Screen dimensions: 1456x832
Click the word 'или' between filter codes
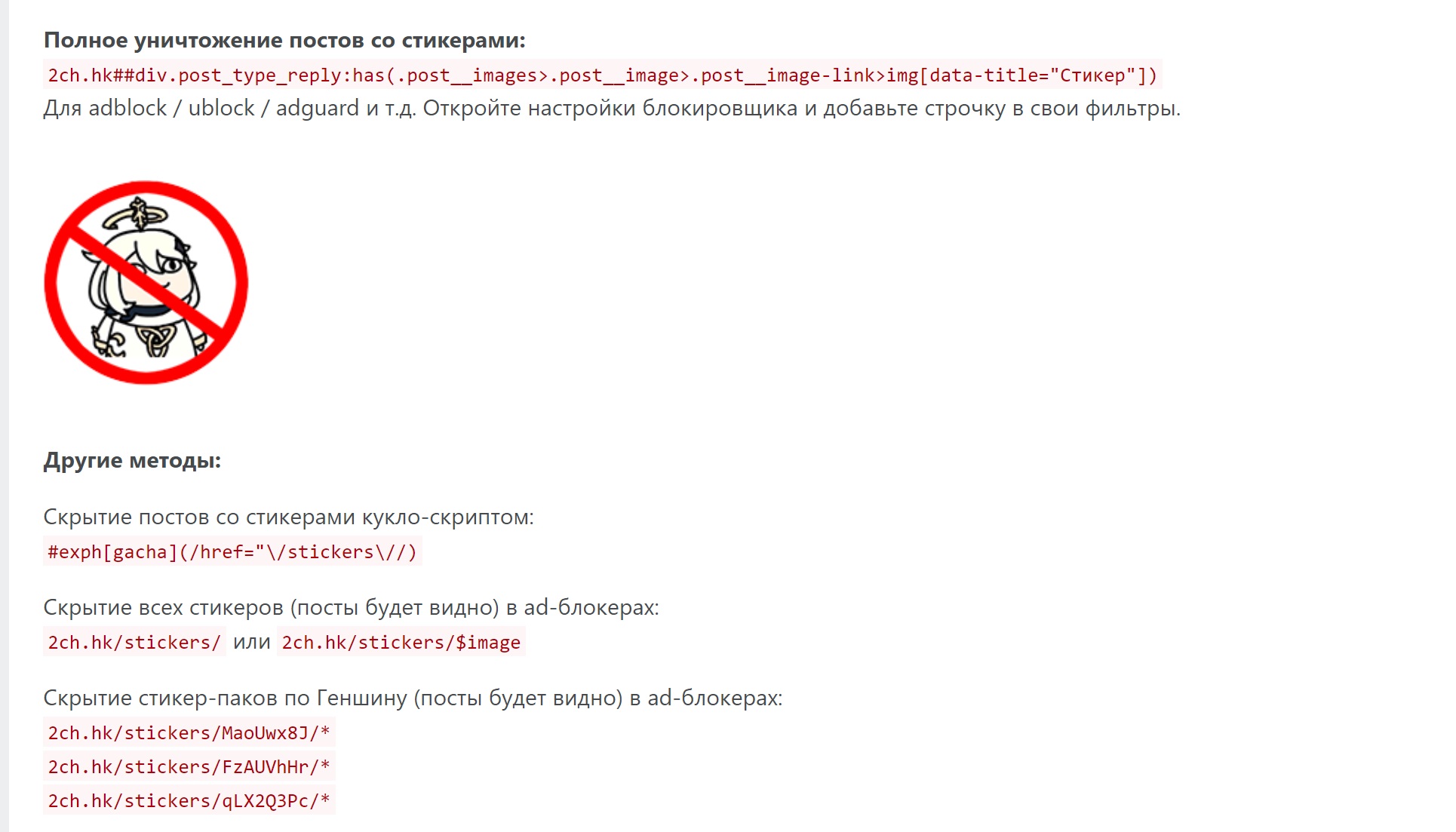point(251,643)
